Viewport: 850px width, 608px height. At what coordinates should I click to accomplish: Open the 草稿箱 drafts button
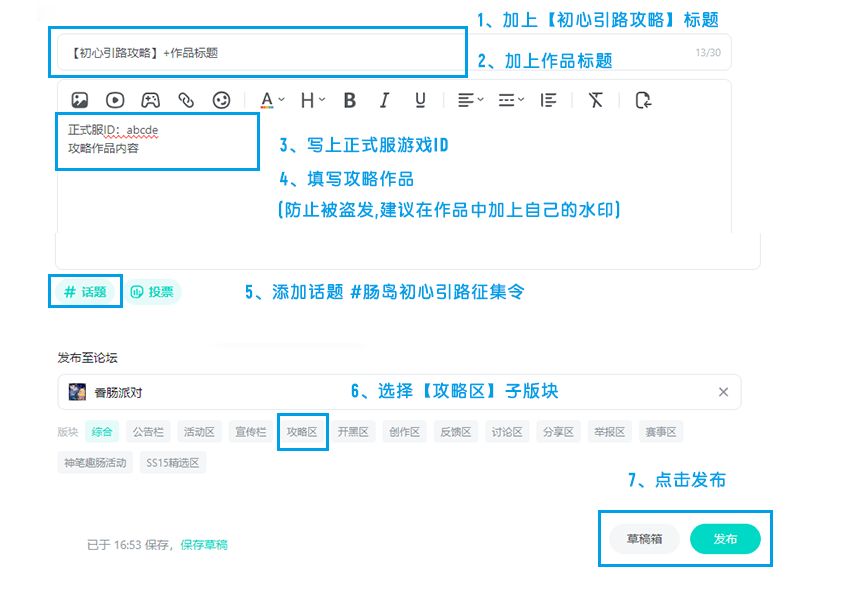[x=644, y=539]
